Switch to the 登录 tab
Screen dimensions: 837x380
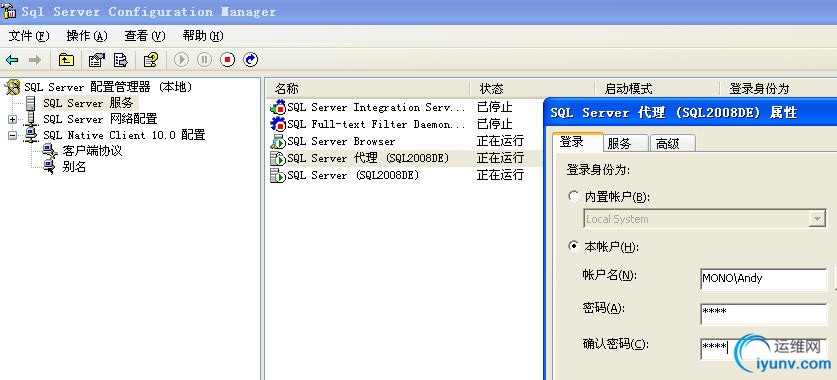(x=577, y=142)
